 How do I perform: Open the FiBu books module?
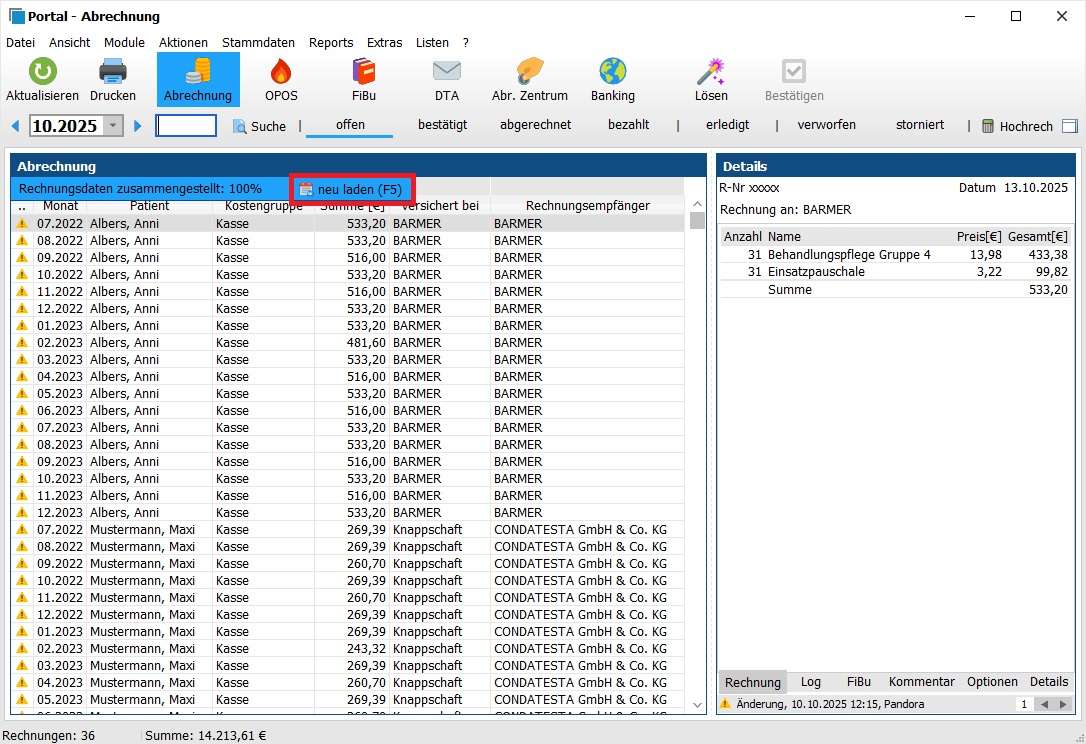click(364, 72)
